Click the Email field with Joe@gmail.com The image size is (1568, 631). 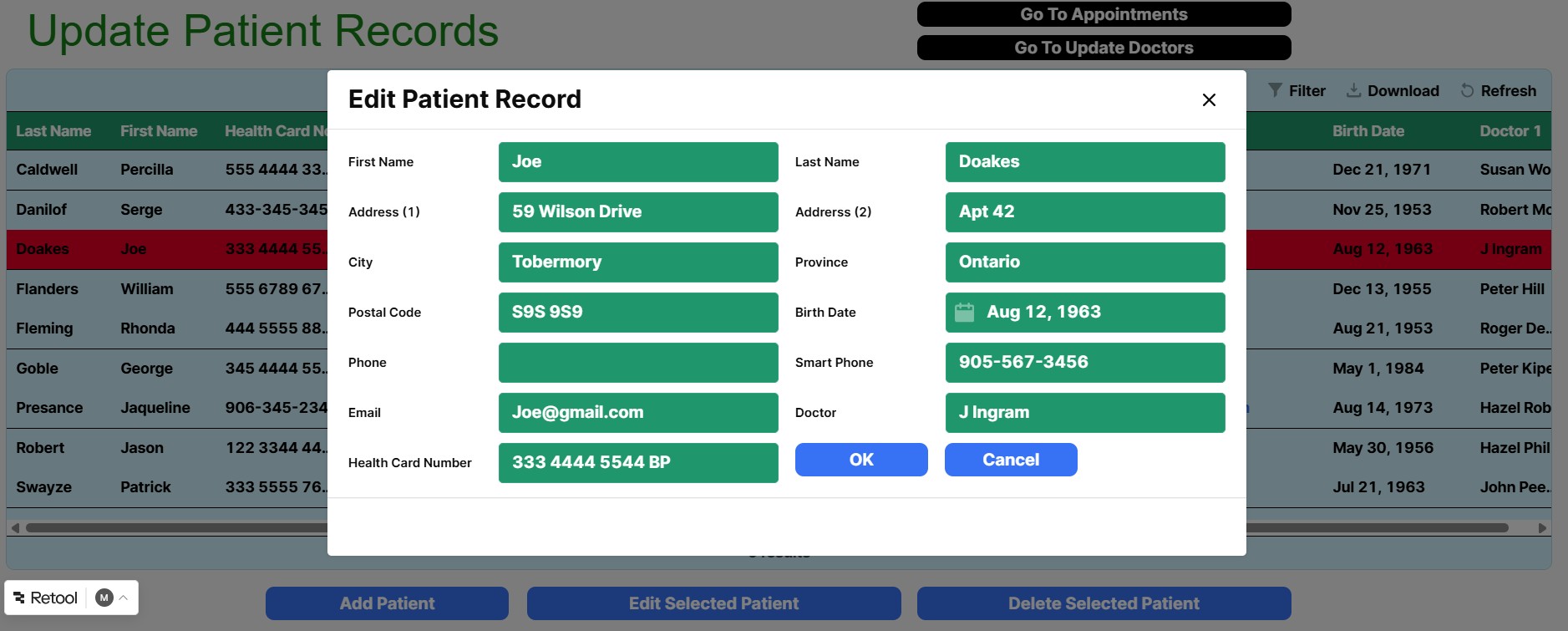point(637,413)
